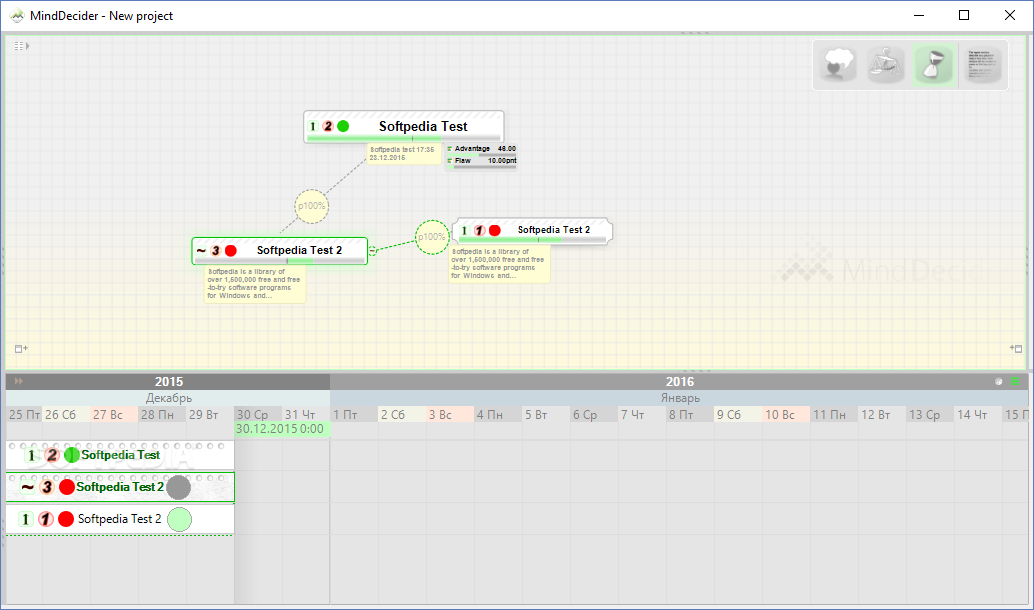Select the Декабрь month header
The height and width of the screenshot is (610, 1034).
(168, 398)
